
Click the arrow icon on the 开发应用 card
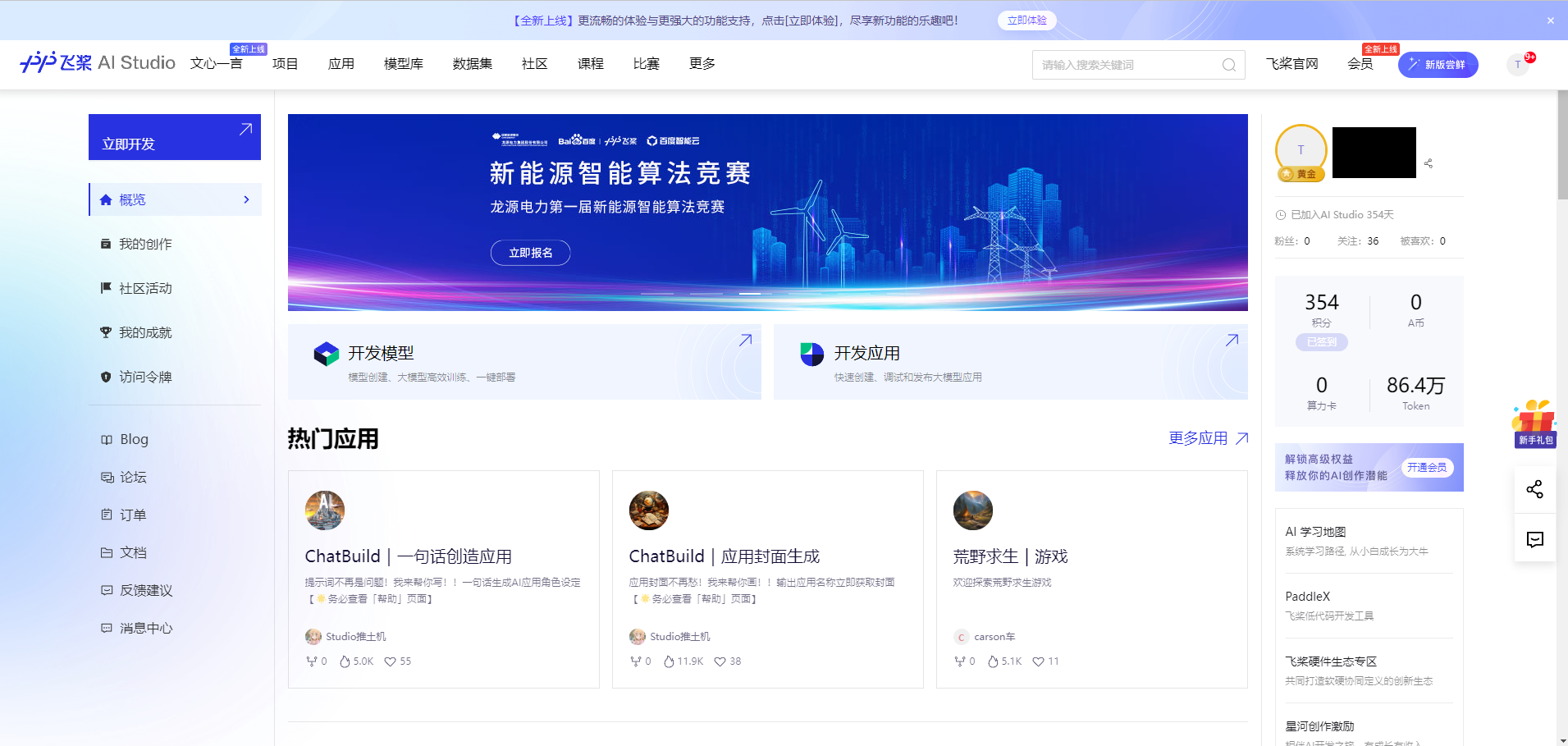click(x=1232, y=340)
